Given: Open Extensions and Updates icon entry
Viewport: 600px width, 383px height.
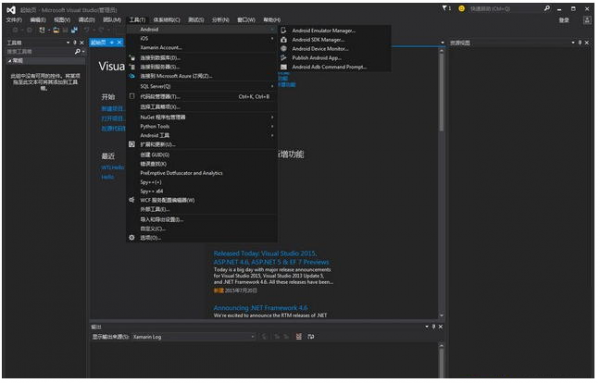Looking at the screenshot, I should pos(132,145).
